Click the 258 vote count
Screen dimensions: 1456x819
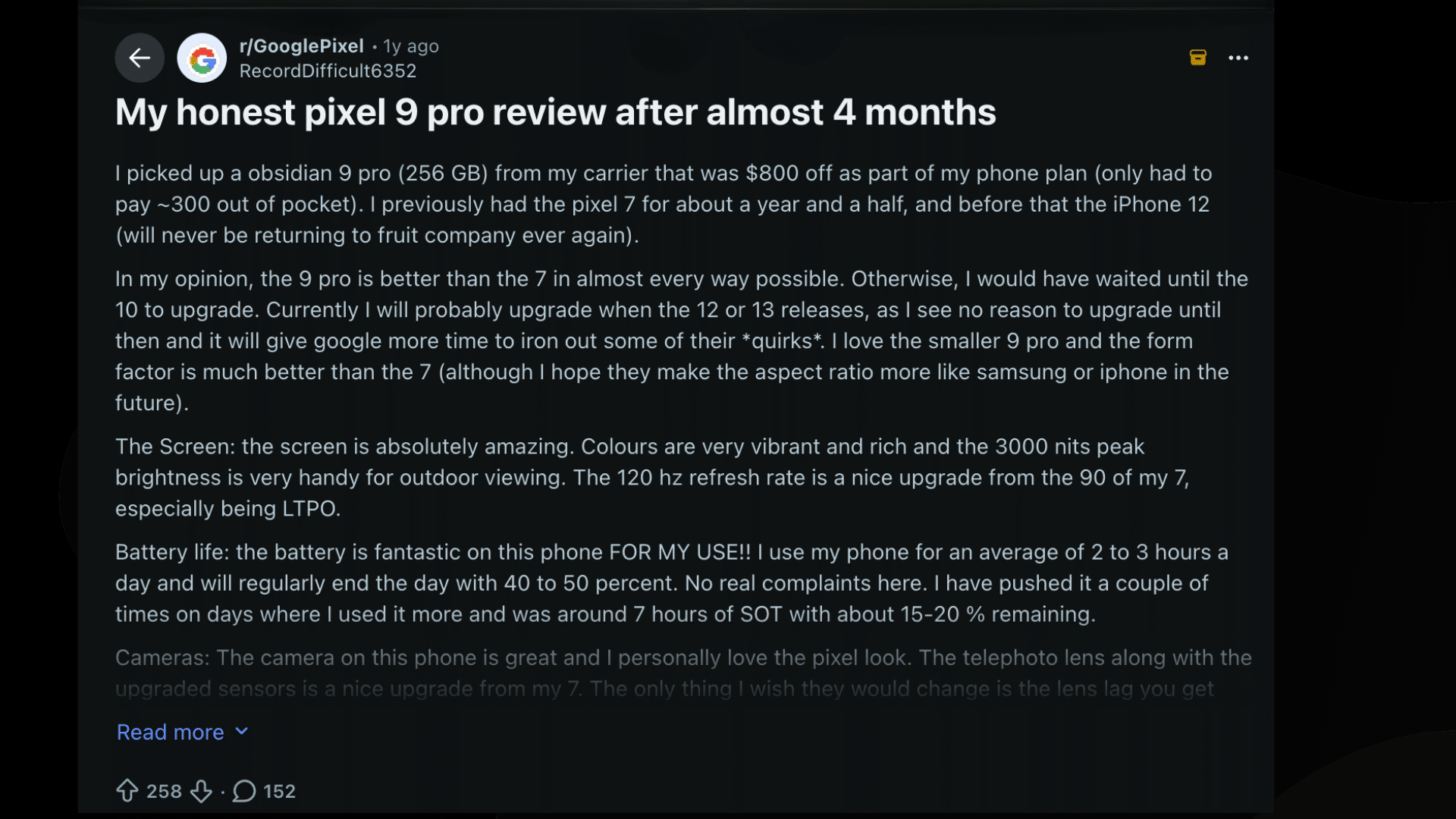(164, 791)
